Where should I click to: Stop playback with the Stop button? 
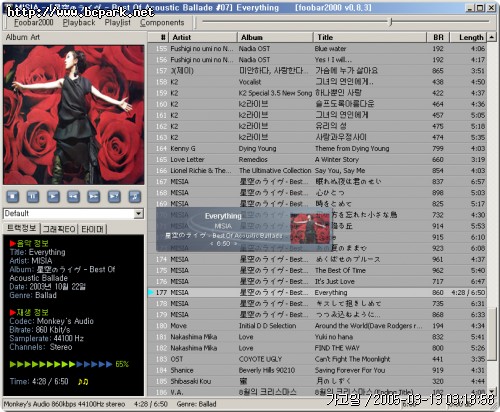[x=13, y=196]
